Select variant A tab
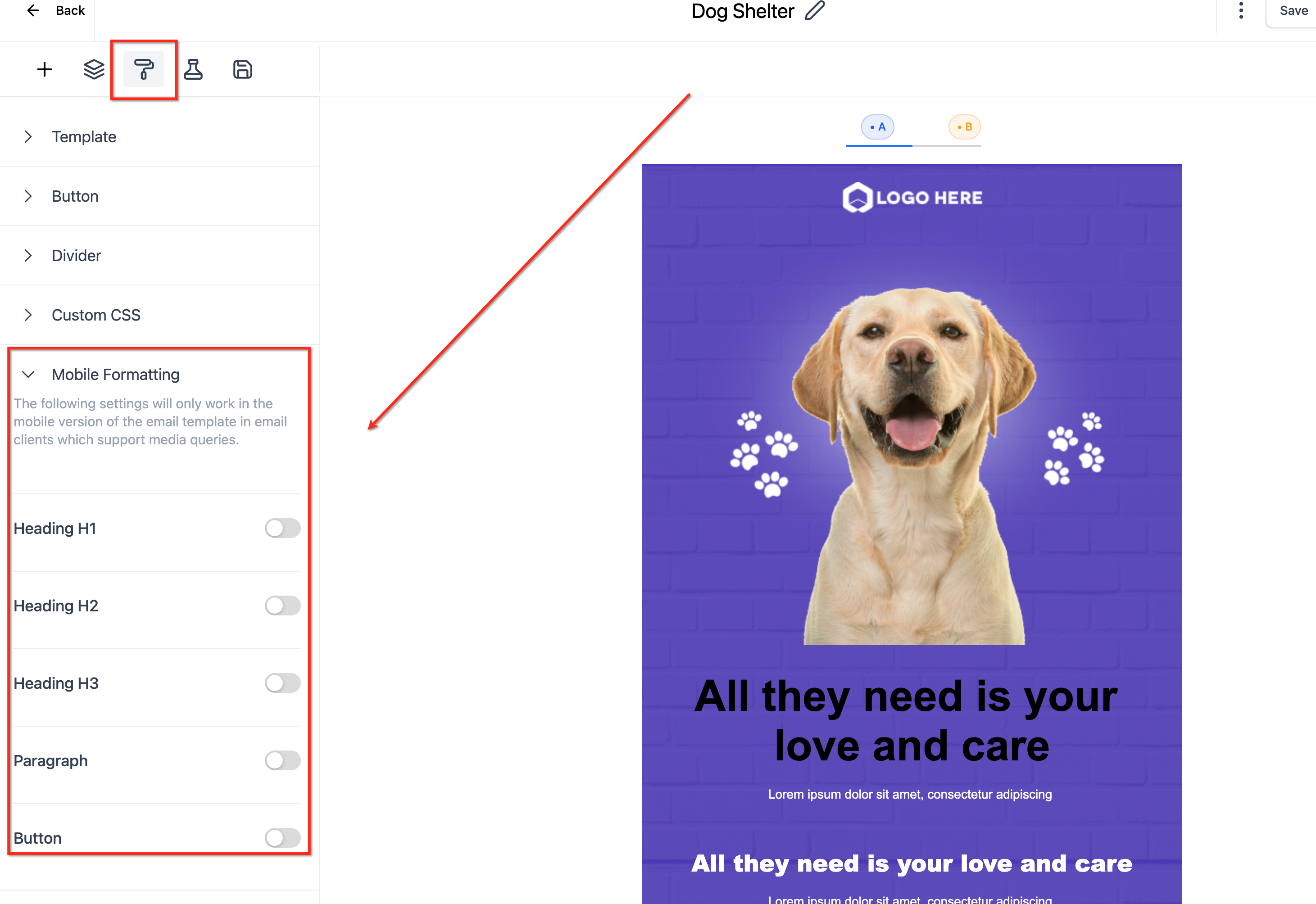The image size is (1316, 904). (x=877, y=127)
